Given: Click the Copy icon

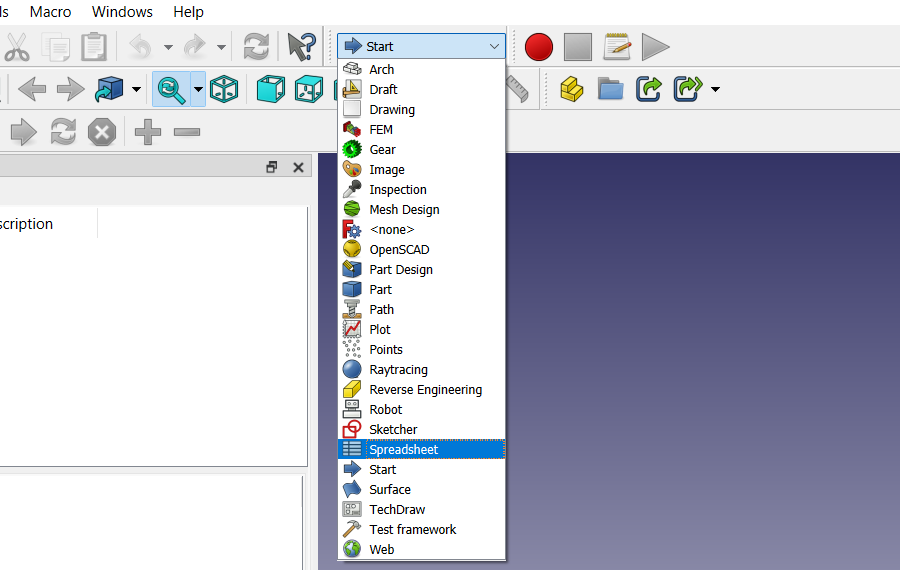Looking at the screenshot, I should pyautogui.click(x=56, y=47).
